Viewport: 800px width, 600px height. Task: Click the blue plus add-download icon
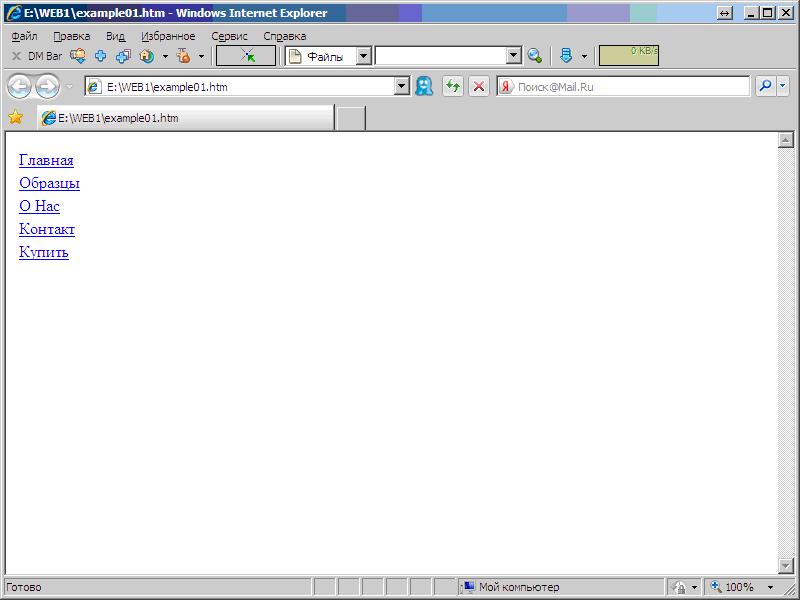coord(101,56)
